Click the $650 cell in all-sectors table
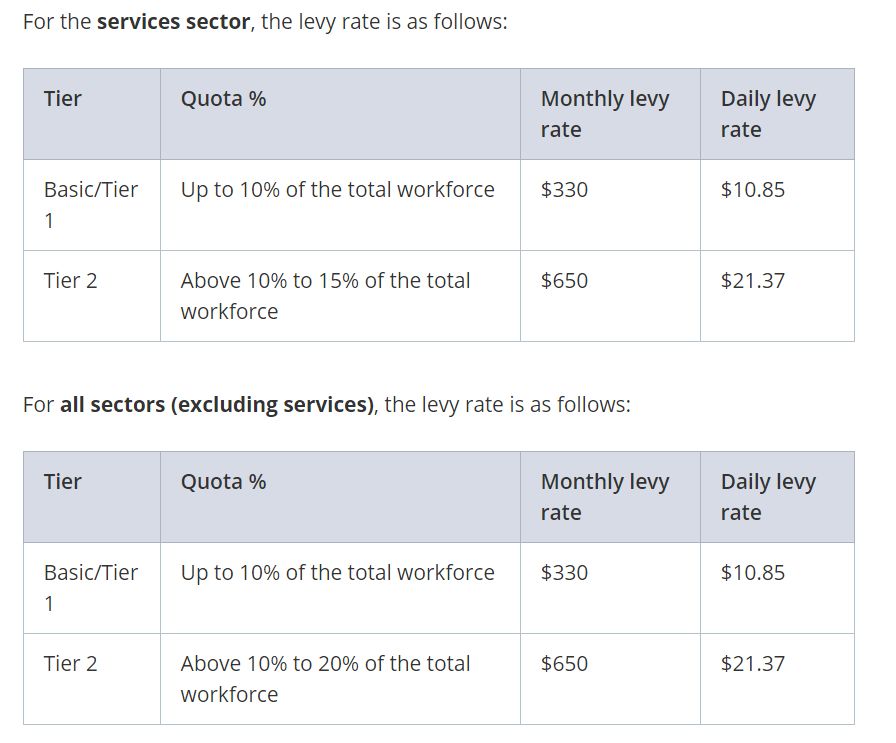The width and height of the screenshot is (896, 743). [x=564, y=664]
